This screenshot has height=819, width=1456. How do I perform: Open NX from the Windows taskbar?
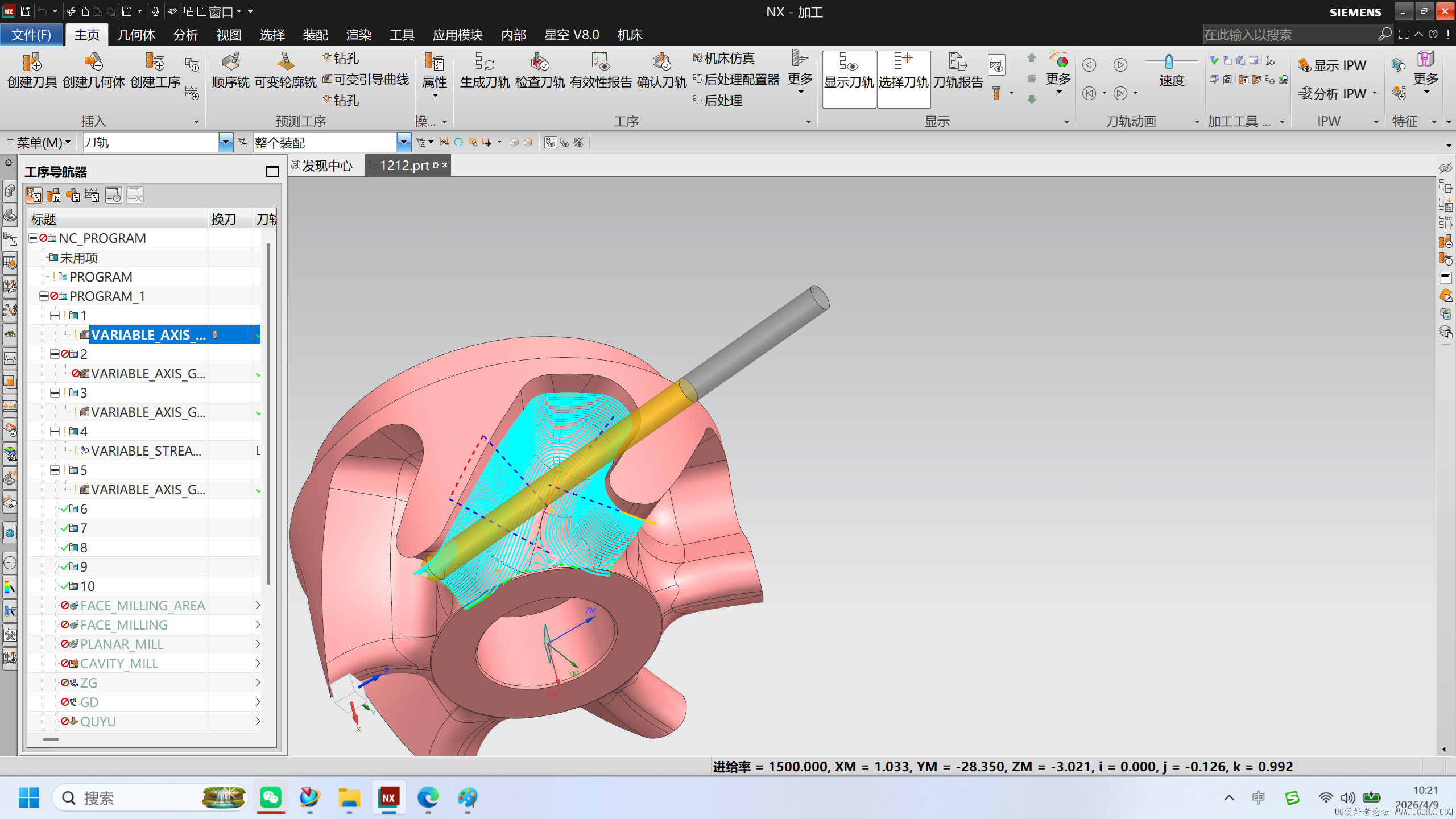coord(388,797)
